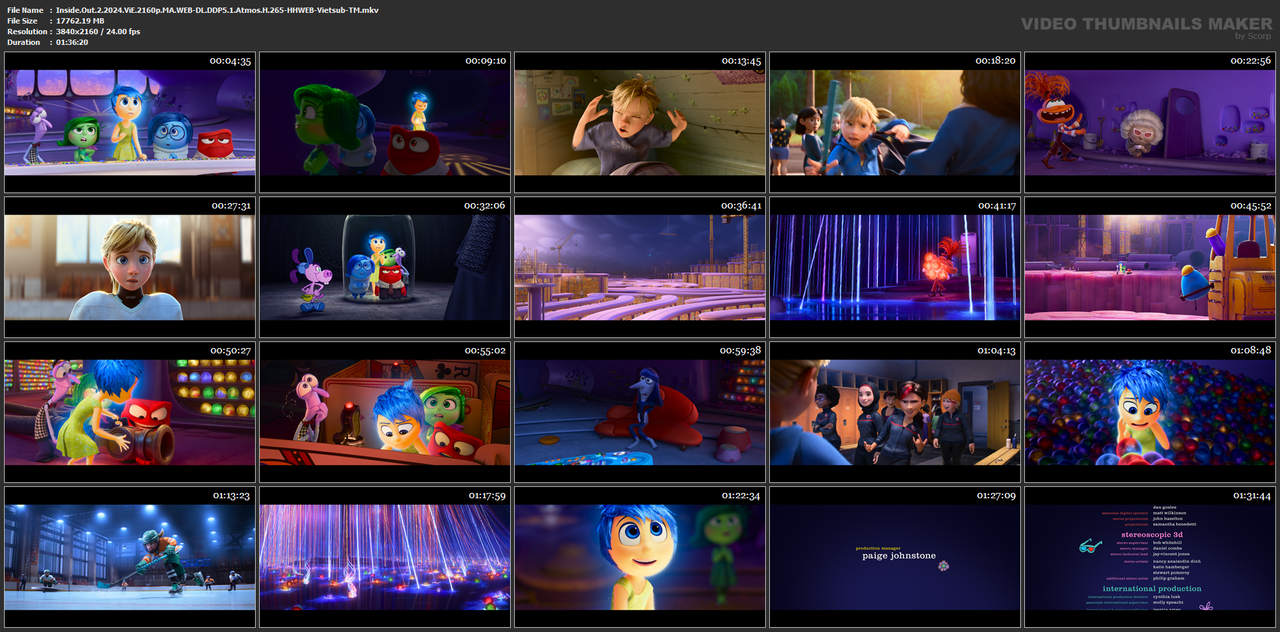
Task: Click the file size value 17762.19 MB
Action: point(80,20)
